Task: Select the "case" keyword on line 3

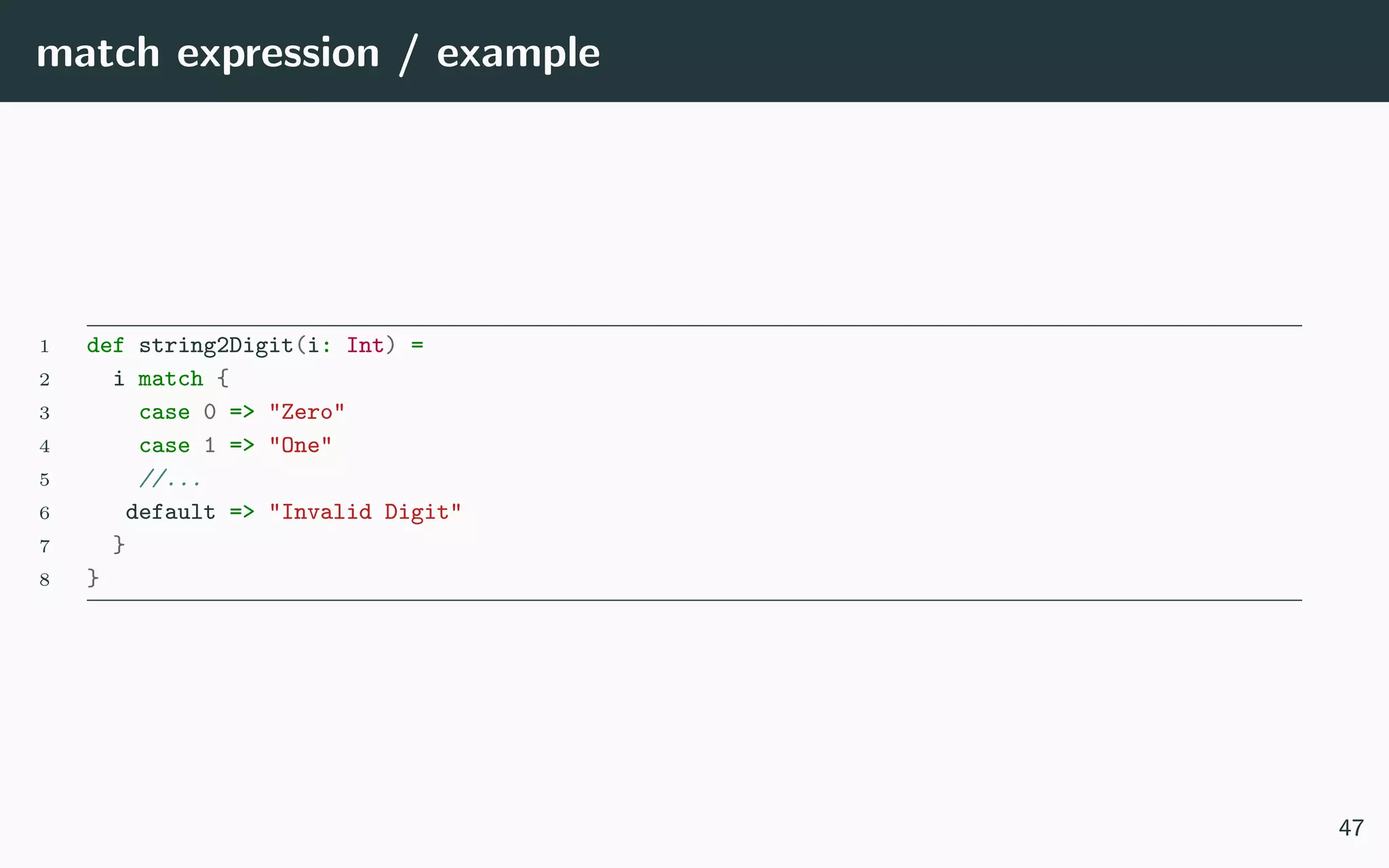Action: (x=164, y=412)
